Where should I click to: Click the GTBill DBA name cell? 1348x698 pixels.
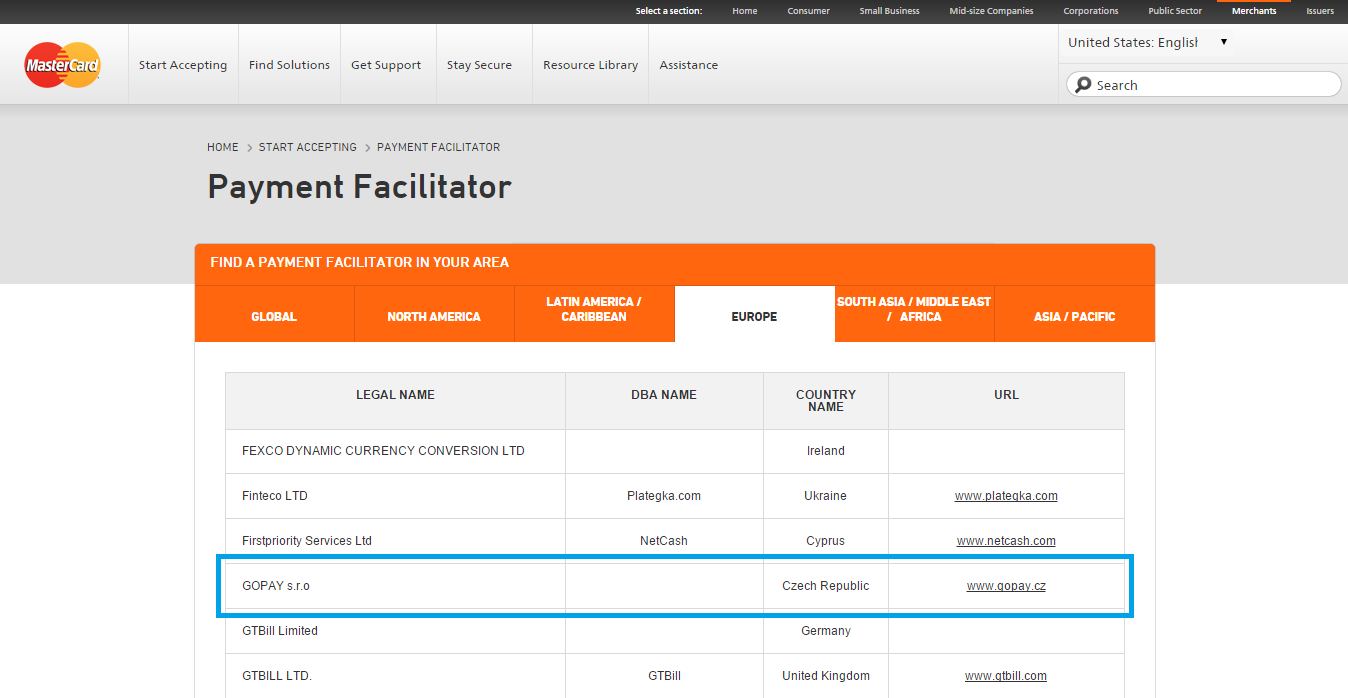(664, 676)
